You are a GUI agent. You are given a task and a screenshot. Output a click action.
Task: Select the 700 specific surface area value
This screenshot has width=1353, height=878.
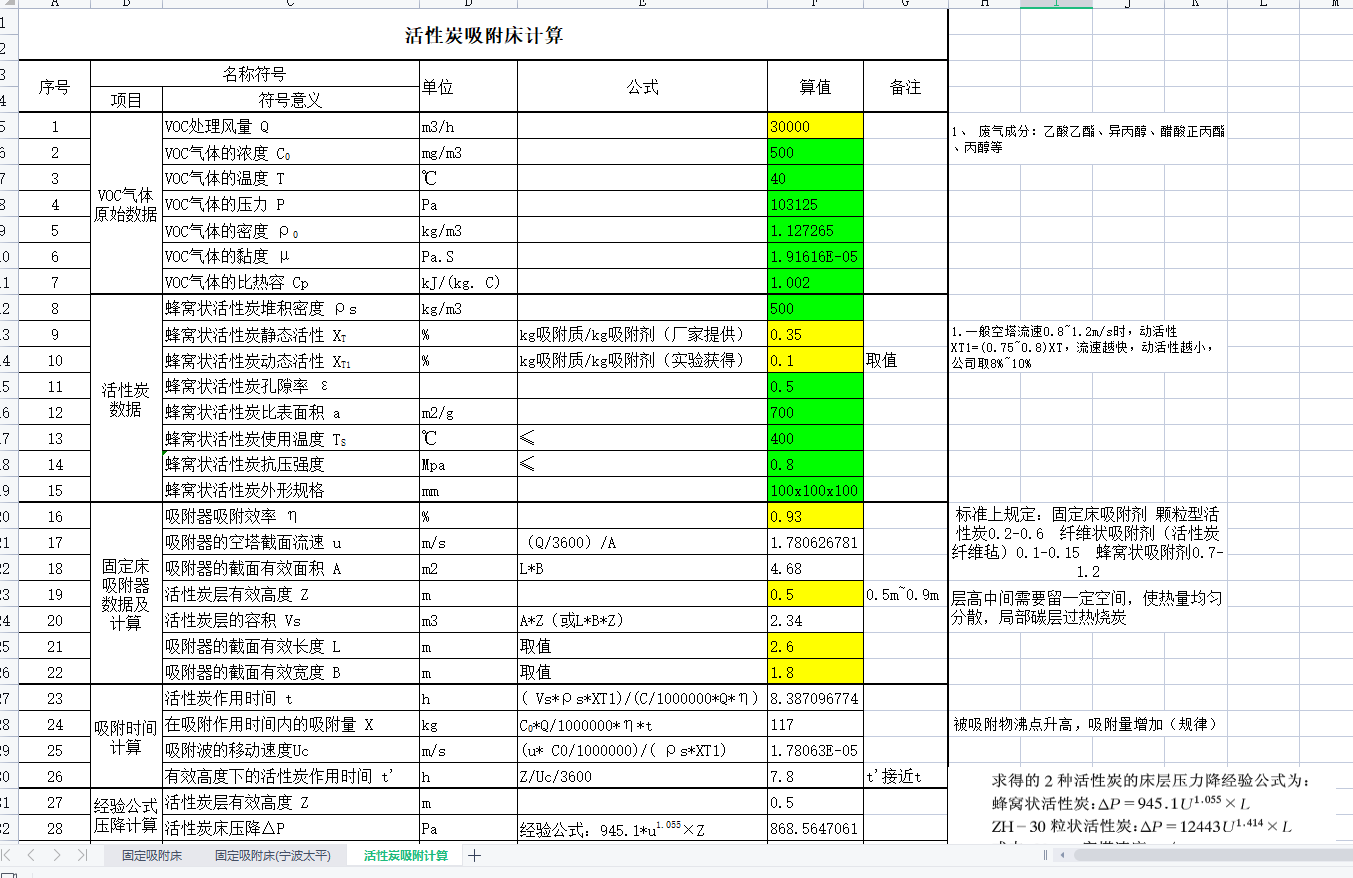click(x=815, y=413)
